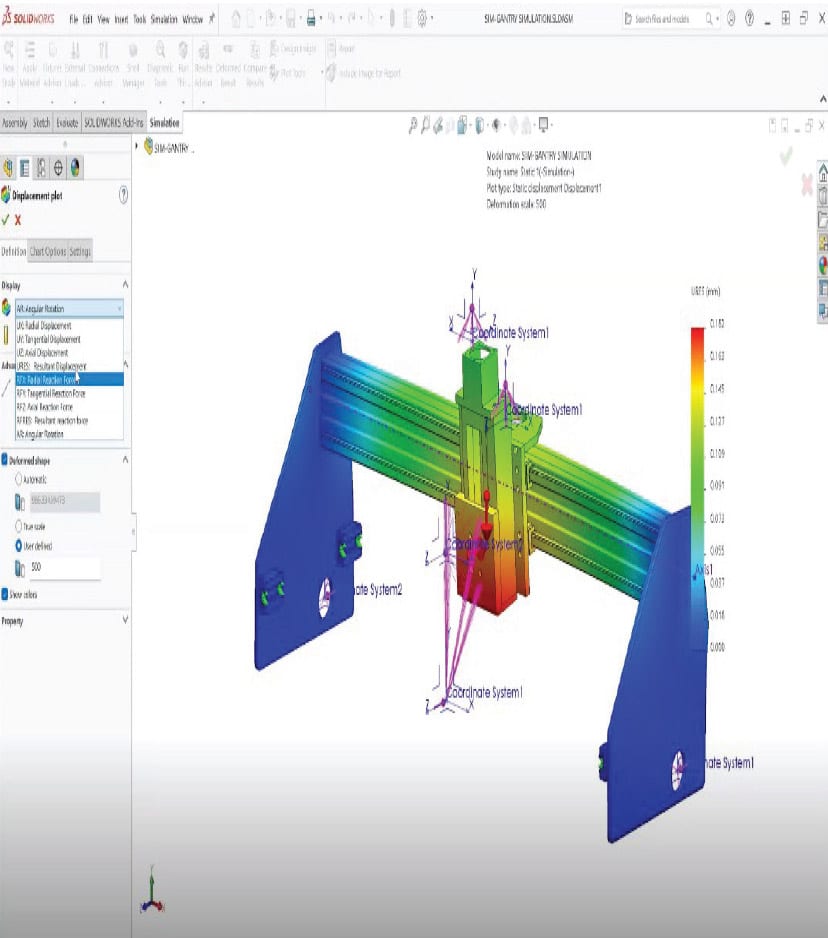Screen dimensions: 828x938
Task: Toggle the Deformed shape checkbox
Action: [x=4, y=459]
